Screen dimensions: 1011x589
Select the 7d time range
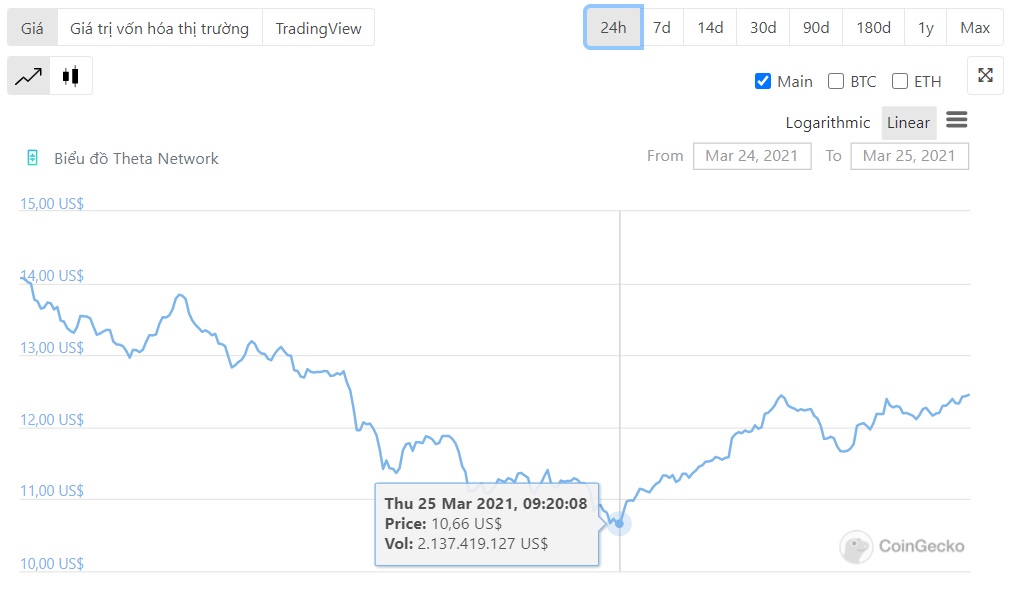pos(661,27)
